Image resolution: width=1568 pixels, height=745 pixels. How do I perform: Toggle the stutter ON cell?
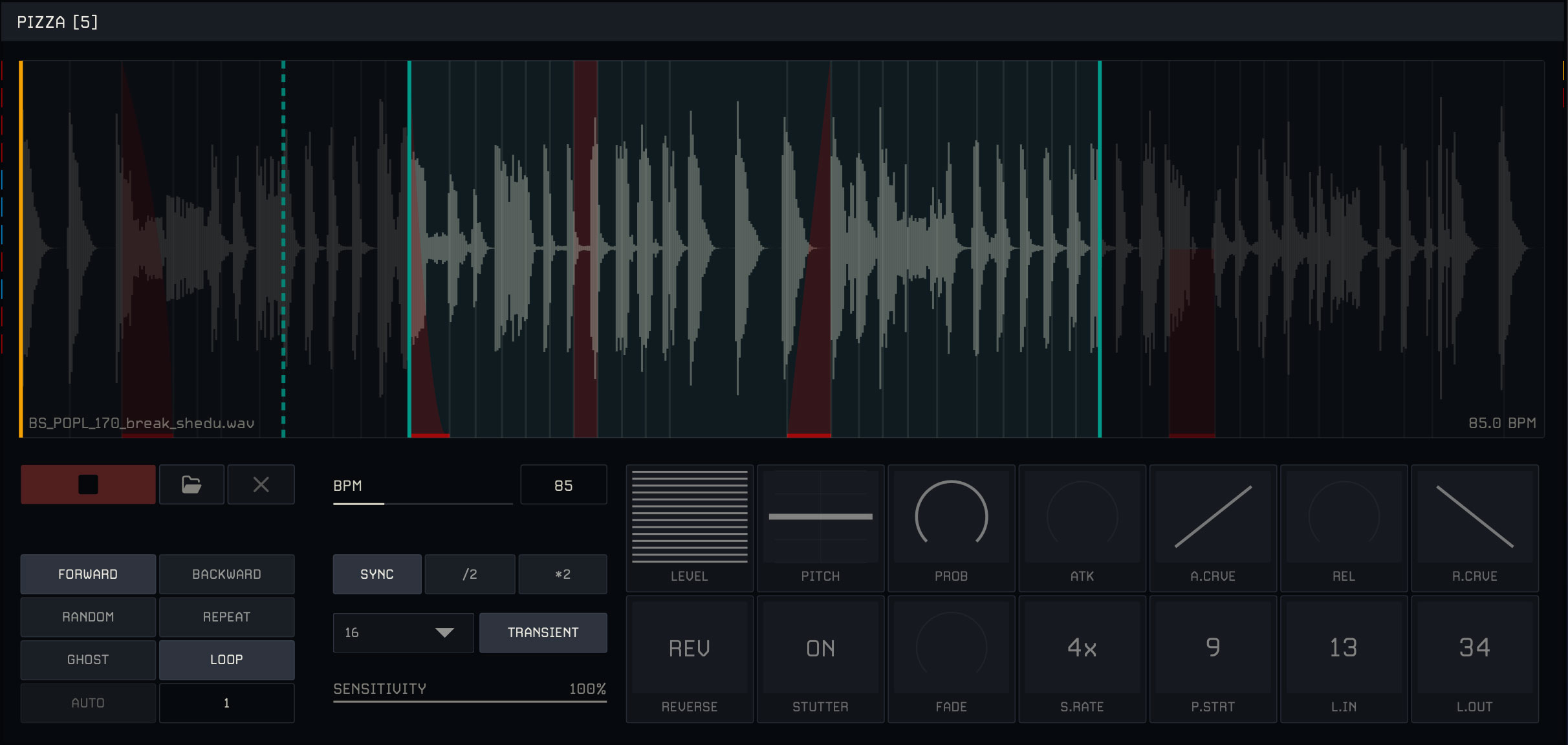point(820,648)
